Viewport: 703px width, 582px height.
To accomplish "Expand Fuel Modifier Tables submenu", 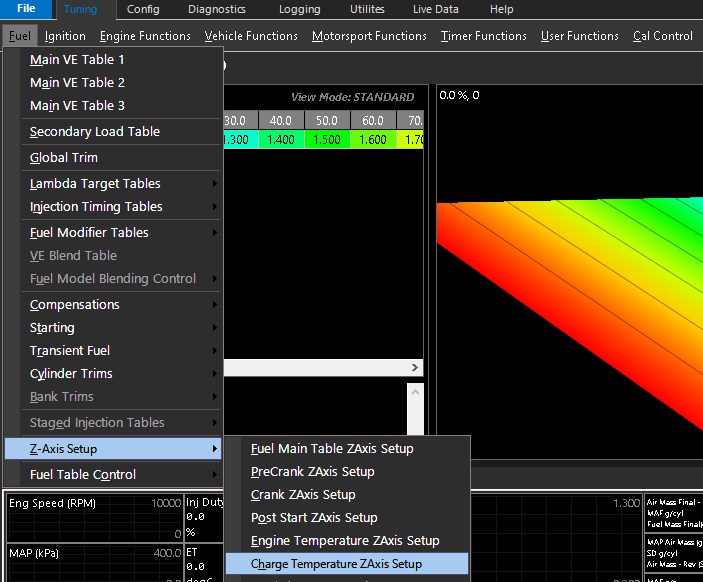I will 113,232.
